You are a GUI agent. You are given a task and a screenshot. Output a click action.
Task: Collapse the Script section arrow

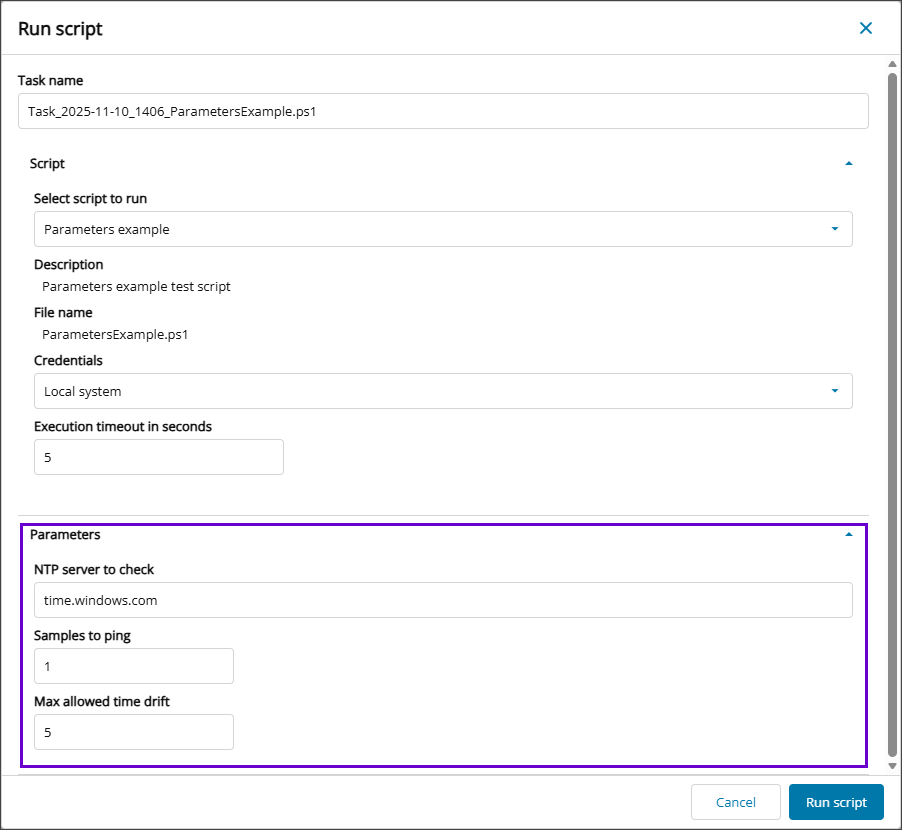[849, 163]
